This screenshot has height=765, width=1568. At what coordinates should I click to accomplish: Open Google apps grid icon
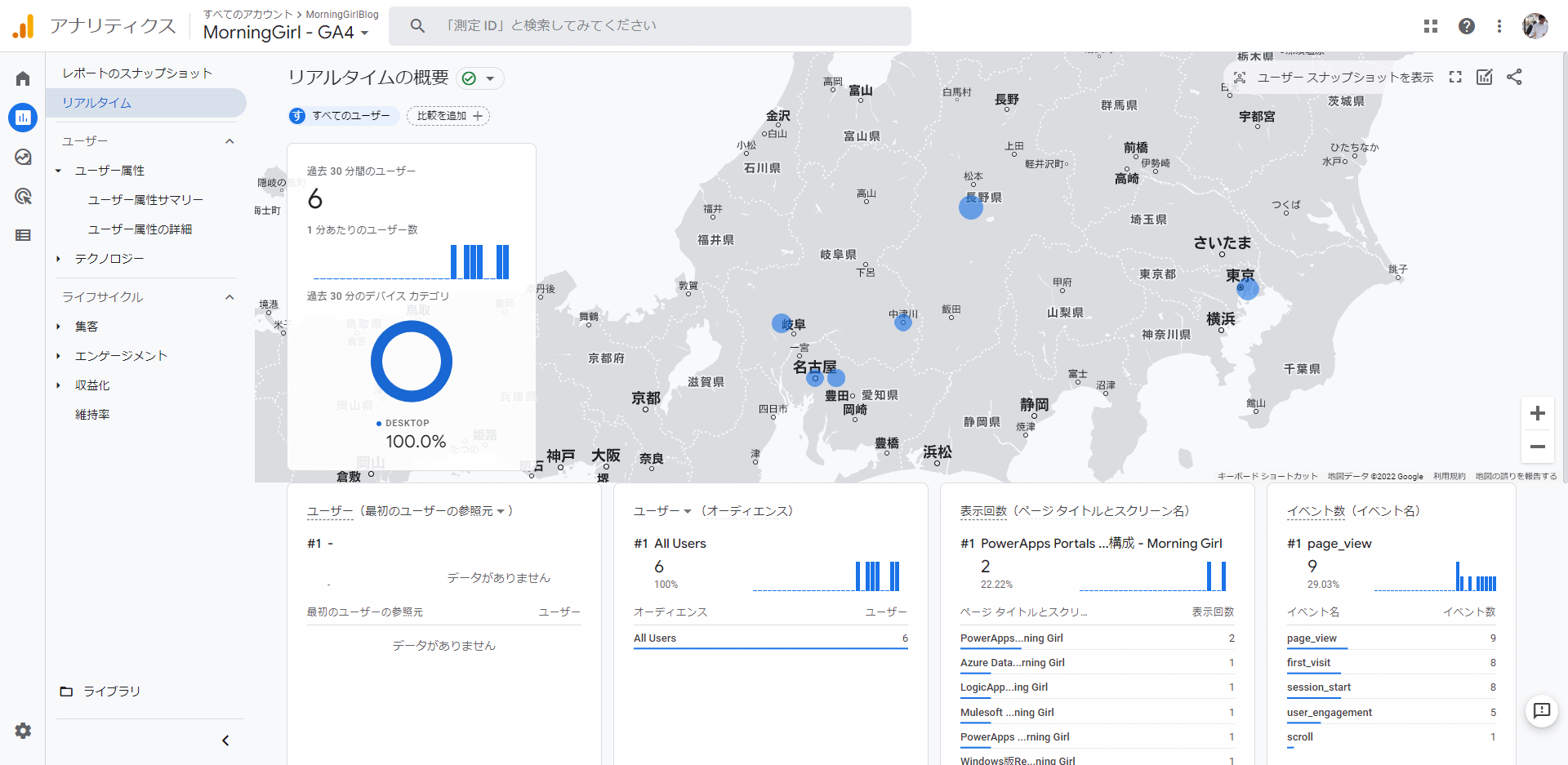(1431, 26)
